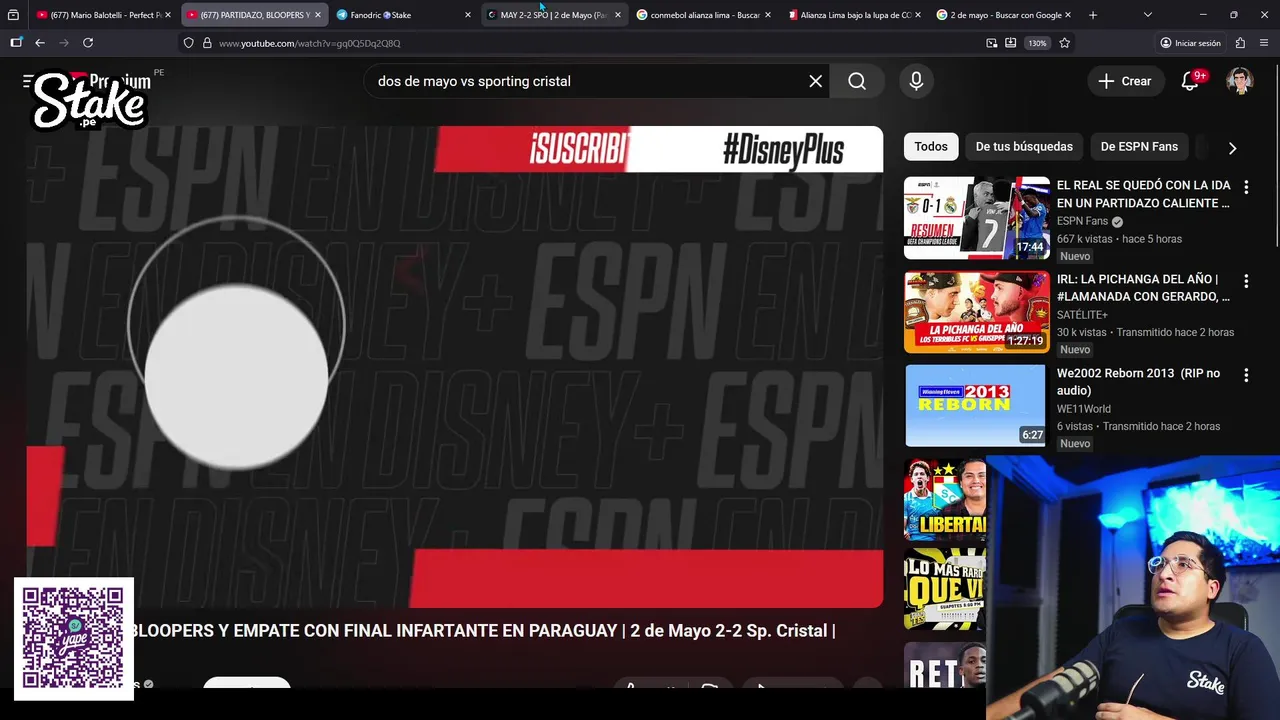
Task: Open the tracking protection shield icon
Action: pos(188,43)
